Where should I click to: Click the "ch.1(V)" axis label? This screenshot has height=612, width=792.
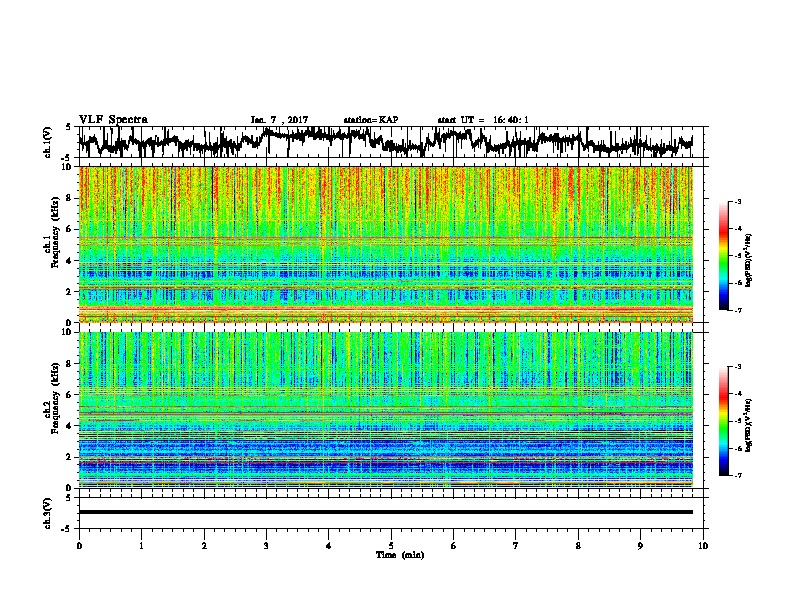tap(48, 142)
